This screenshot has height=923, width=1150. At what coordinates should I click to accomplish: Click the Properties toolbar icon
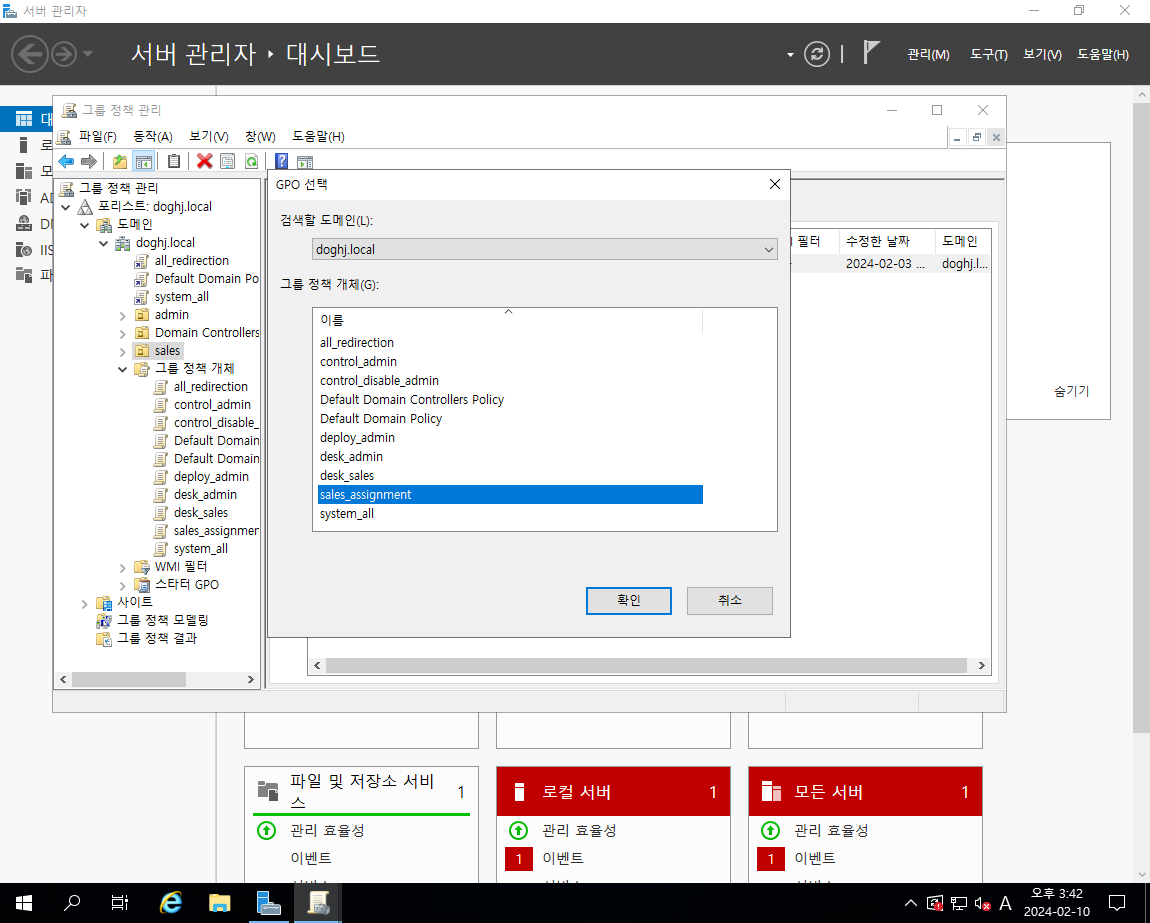pos(227,161)
